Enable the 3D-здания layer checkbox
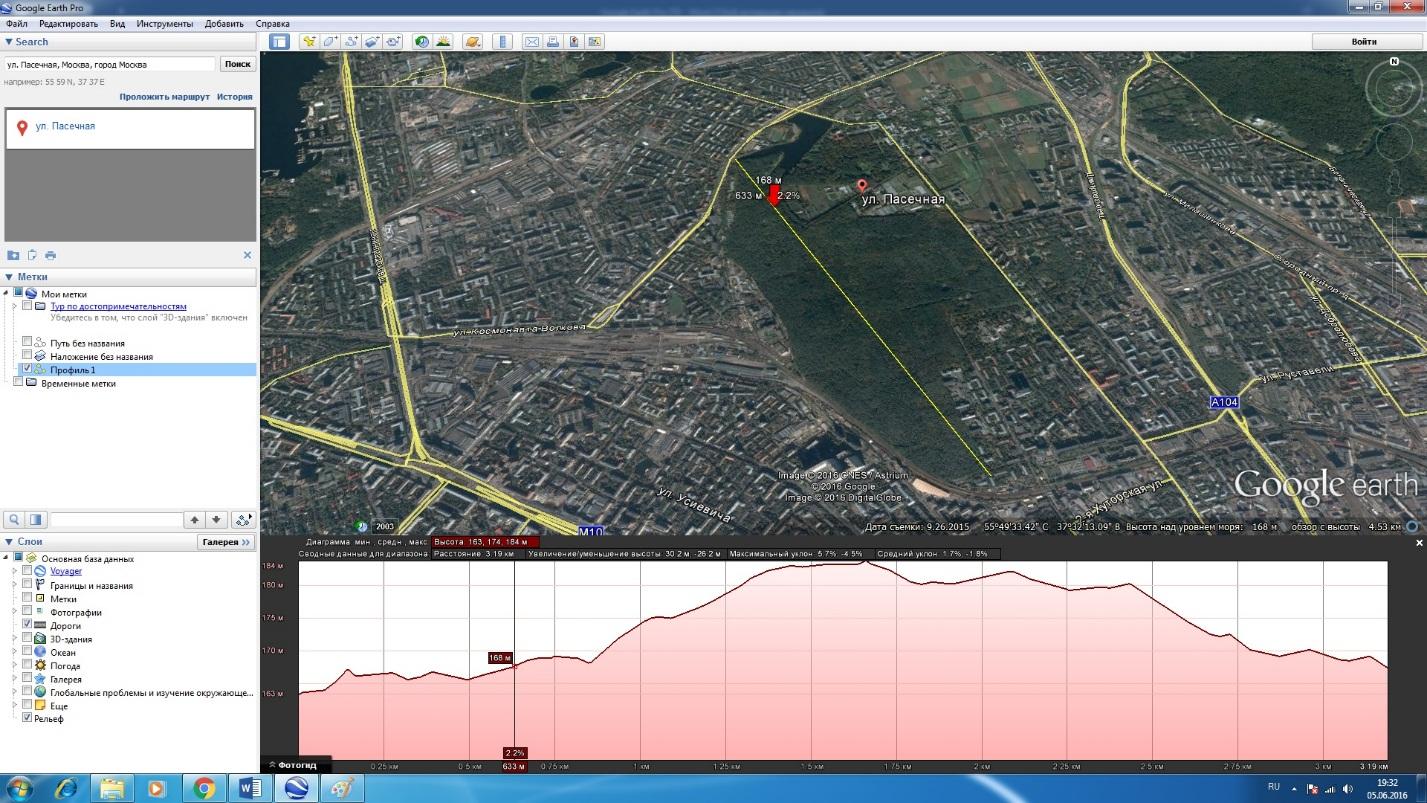The width and height of the screenshot is (1427, 803). (28, 639)
